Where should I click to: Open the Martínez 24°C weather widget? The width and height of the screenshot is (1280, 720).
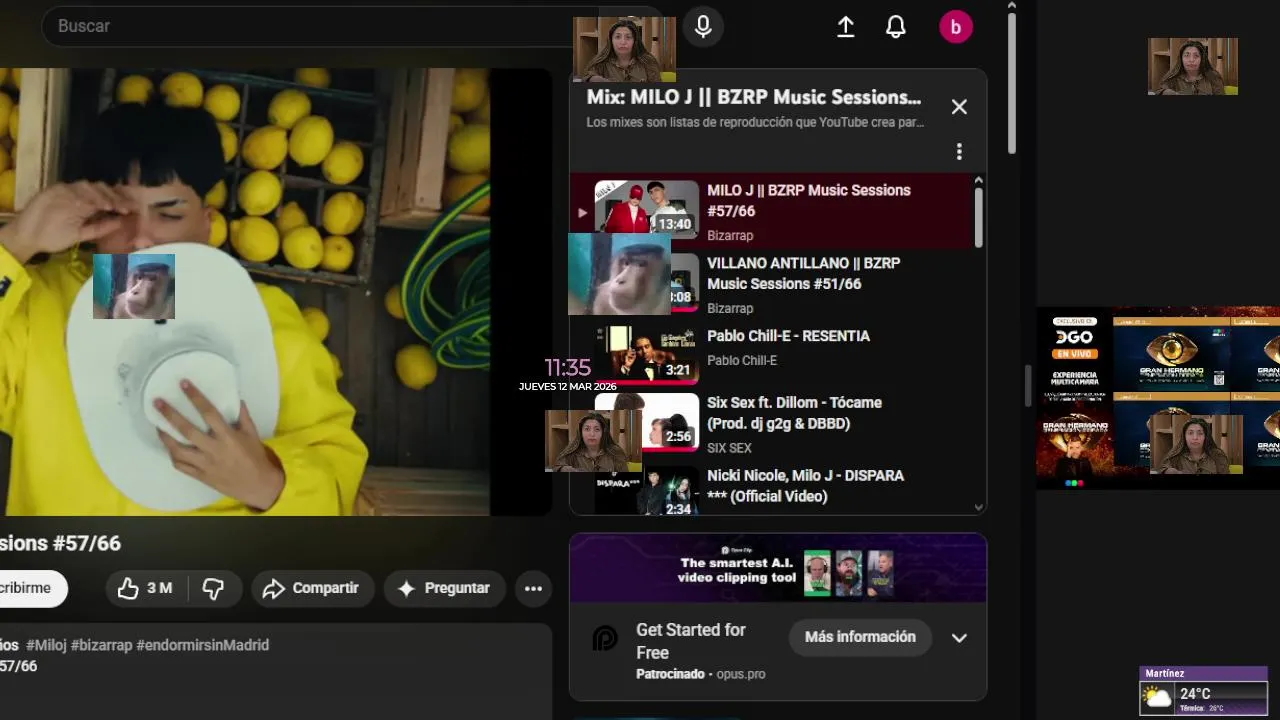pyautogui.click(x=1204, y=691)
